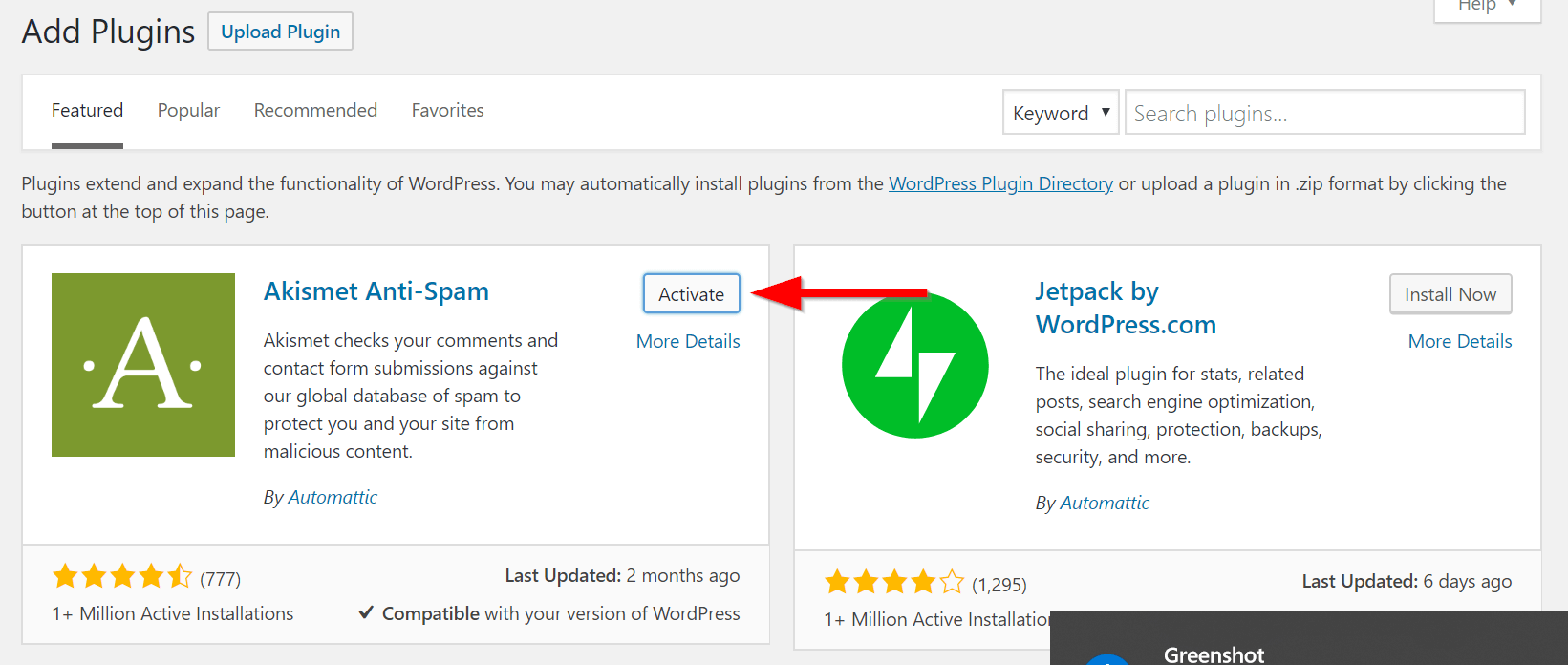Click the Upload Plugin button
Screen dimensions: 1568x665
pyautogui.click(x=280, y=32)
